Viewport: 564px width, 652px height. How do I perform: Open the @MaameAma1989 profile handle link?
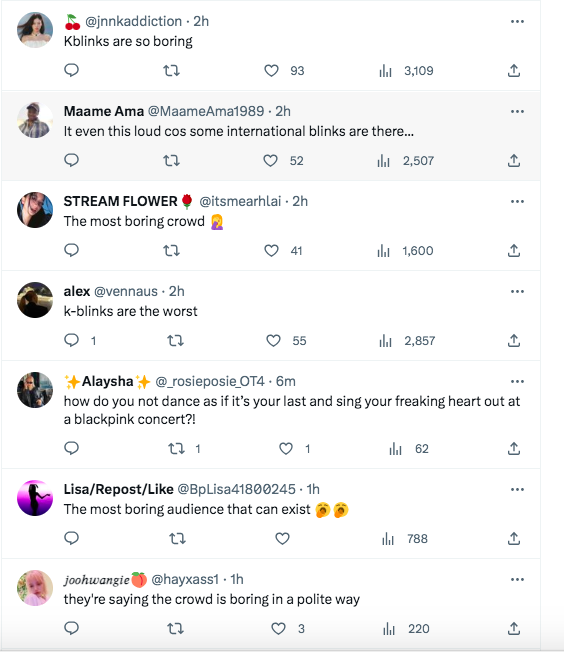206,111
